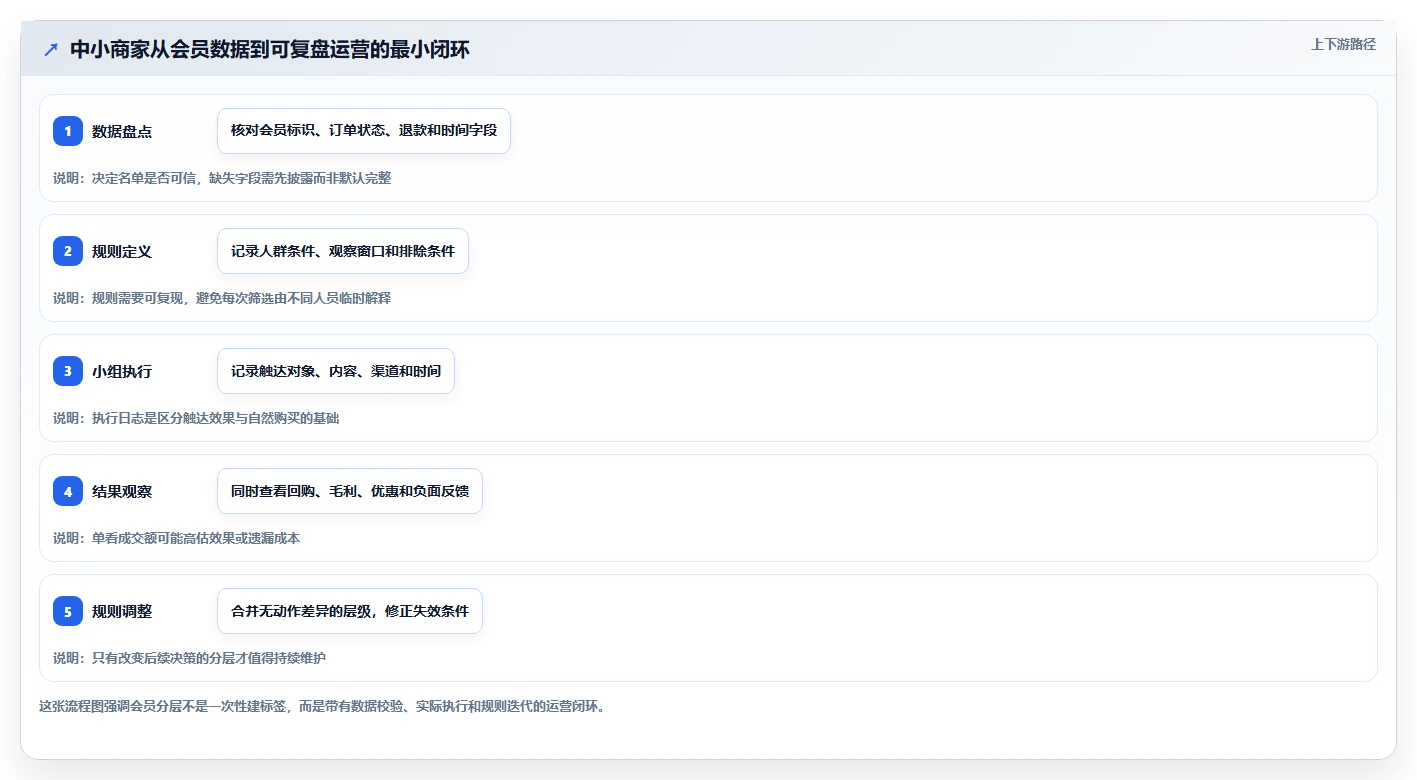Click the arrow icon beside the title

tap(51, 50)
